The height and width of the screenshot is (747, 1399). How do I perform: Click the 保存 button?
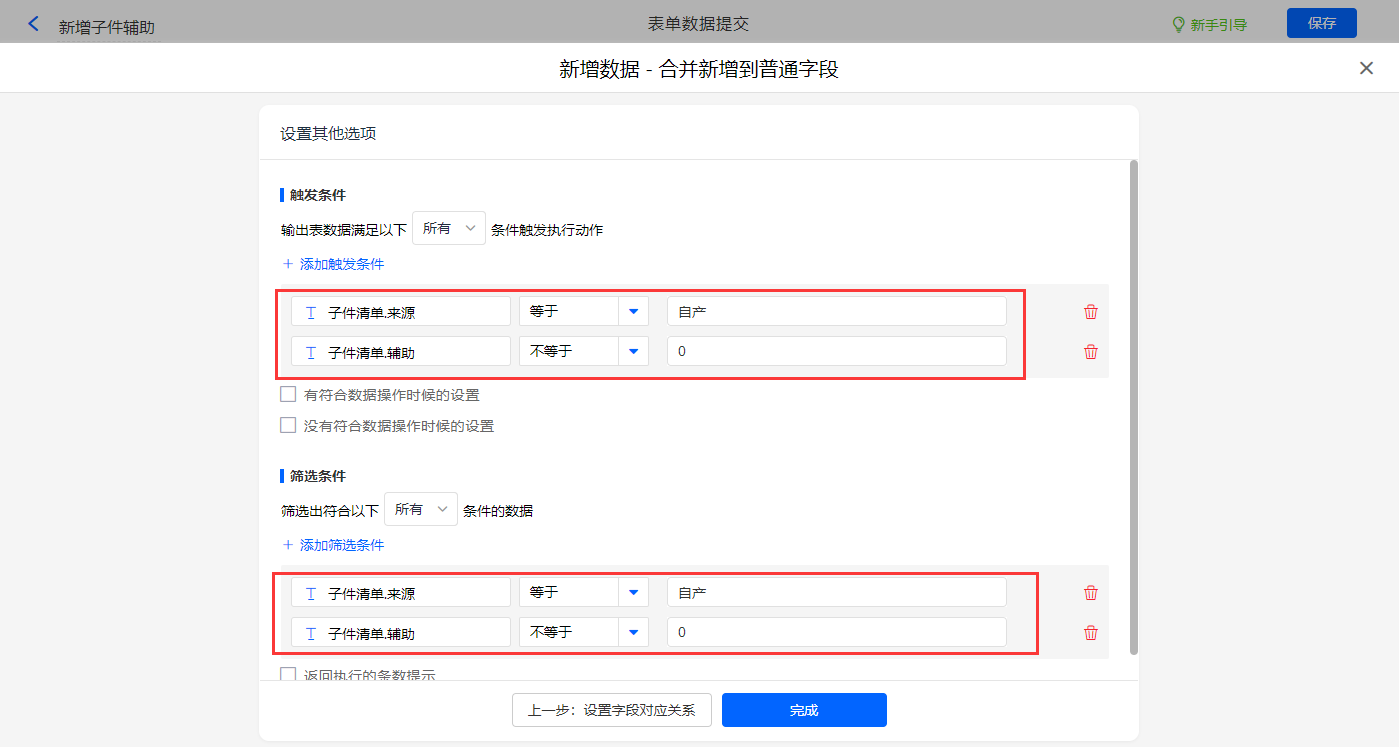pyautogui.click(x=1321, y=24)
